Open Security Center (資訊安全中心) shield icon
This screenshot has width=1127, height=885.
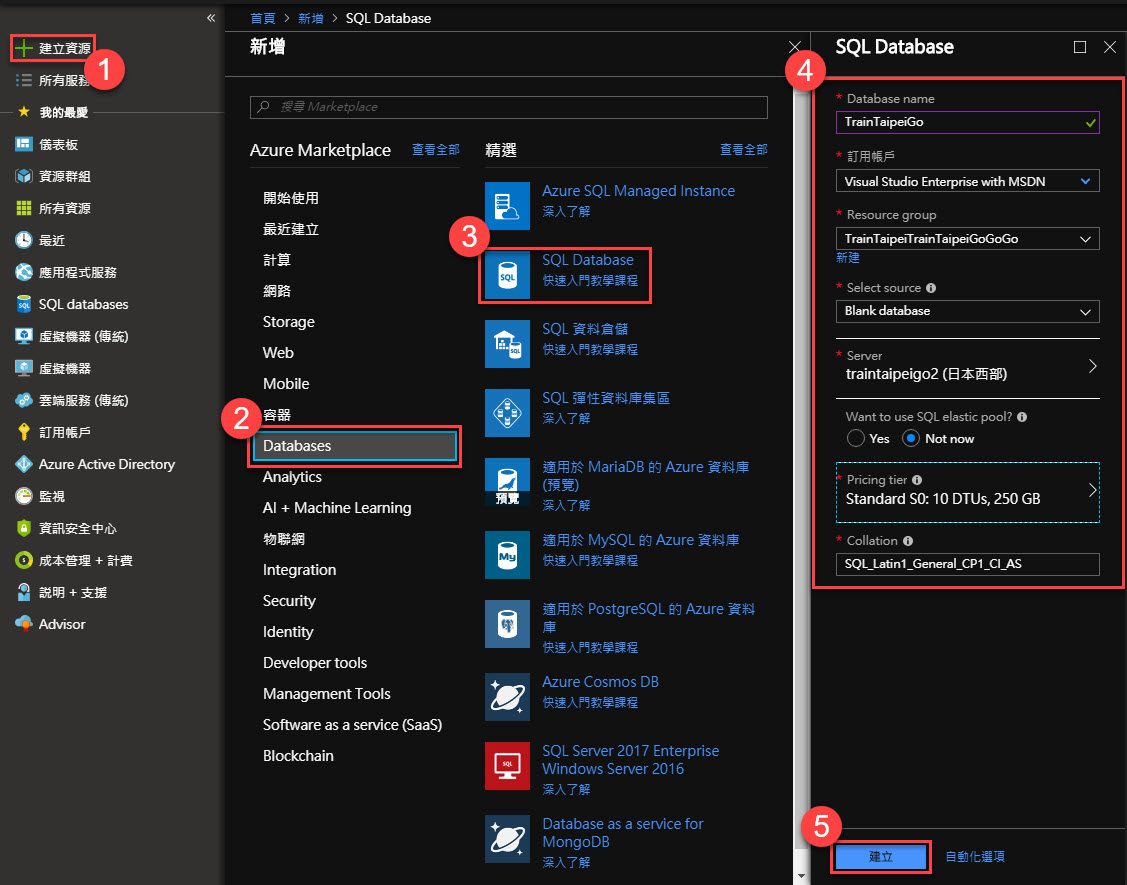tap(24, 528)
